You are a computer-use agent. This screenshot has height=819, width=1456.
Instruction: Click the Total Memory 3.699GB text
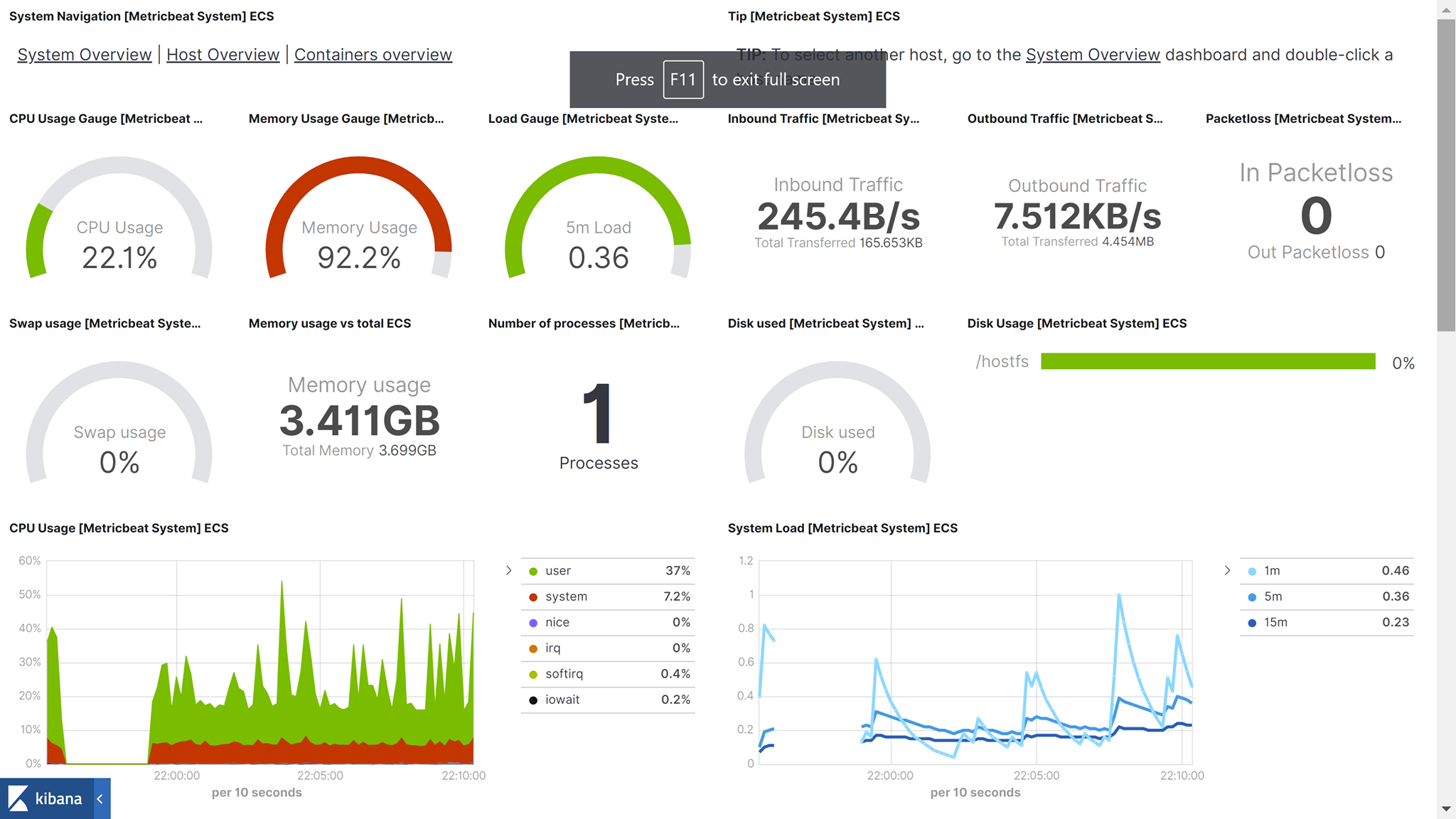point(359,451)
